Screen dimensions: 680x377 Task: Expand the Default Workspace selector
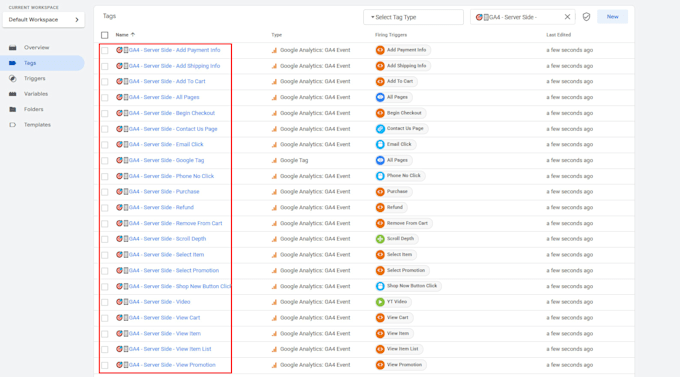(43, 20)
